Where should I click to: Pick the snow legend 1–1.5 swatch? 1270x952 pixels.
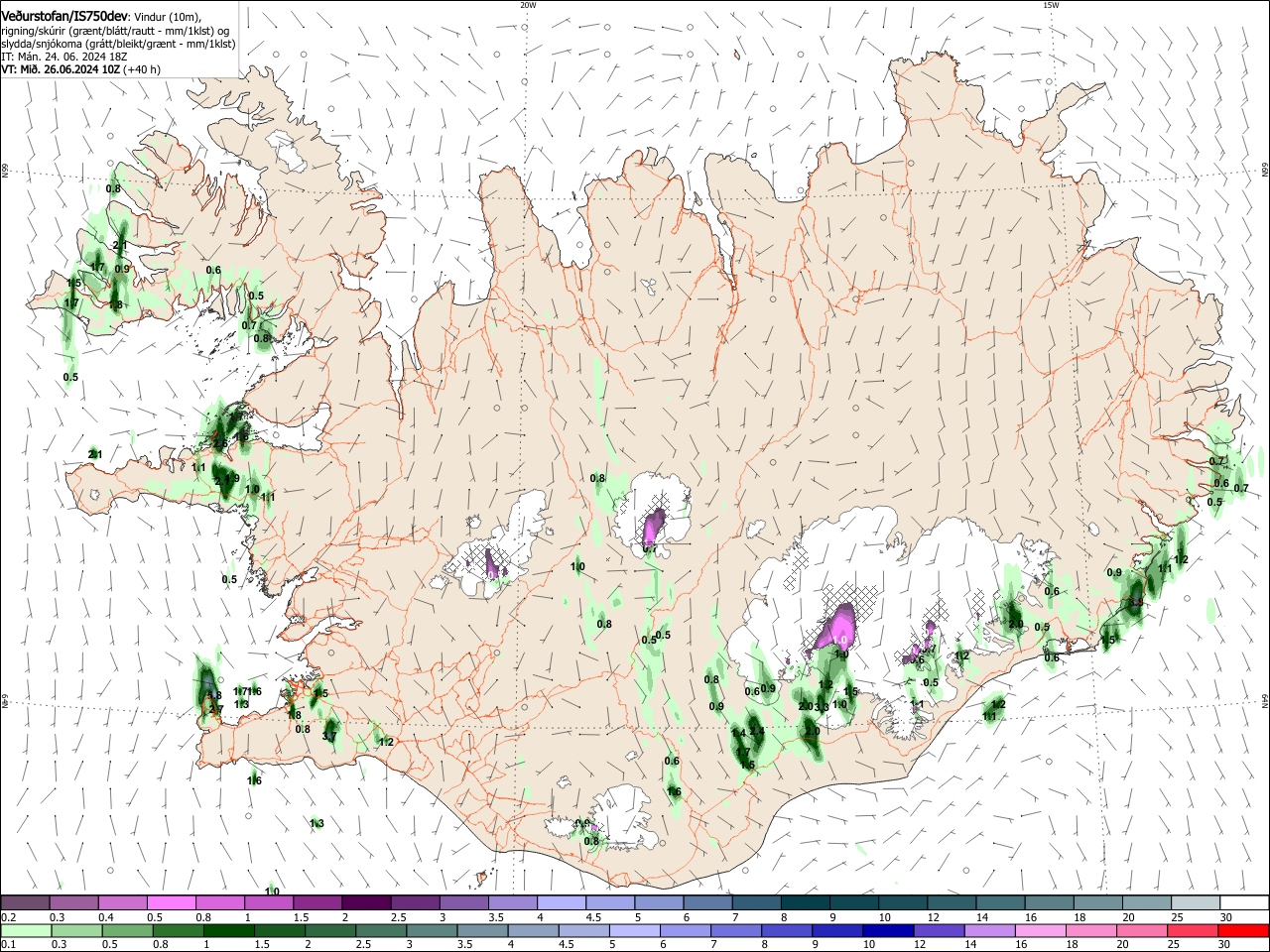[x=269, y=902]
